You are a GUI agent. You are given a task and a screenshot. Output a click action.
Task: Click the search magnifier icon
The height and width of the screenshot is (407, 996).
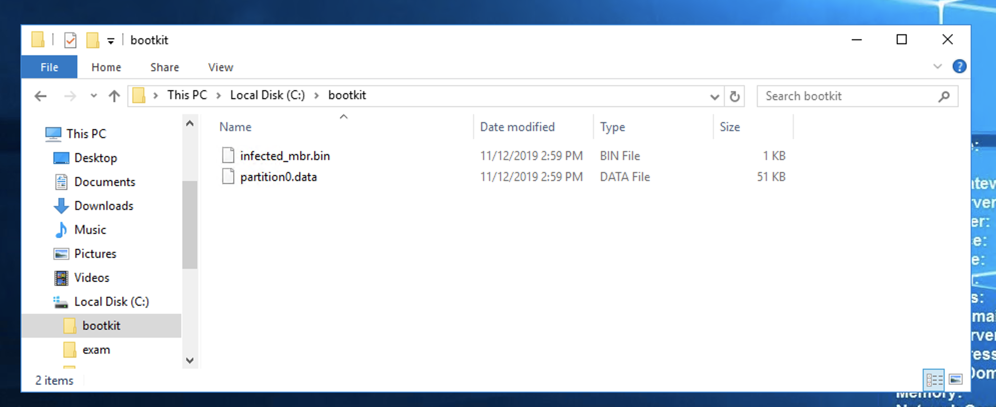(x=944, y=97)
